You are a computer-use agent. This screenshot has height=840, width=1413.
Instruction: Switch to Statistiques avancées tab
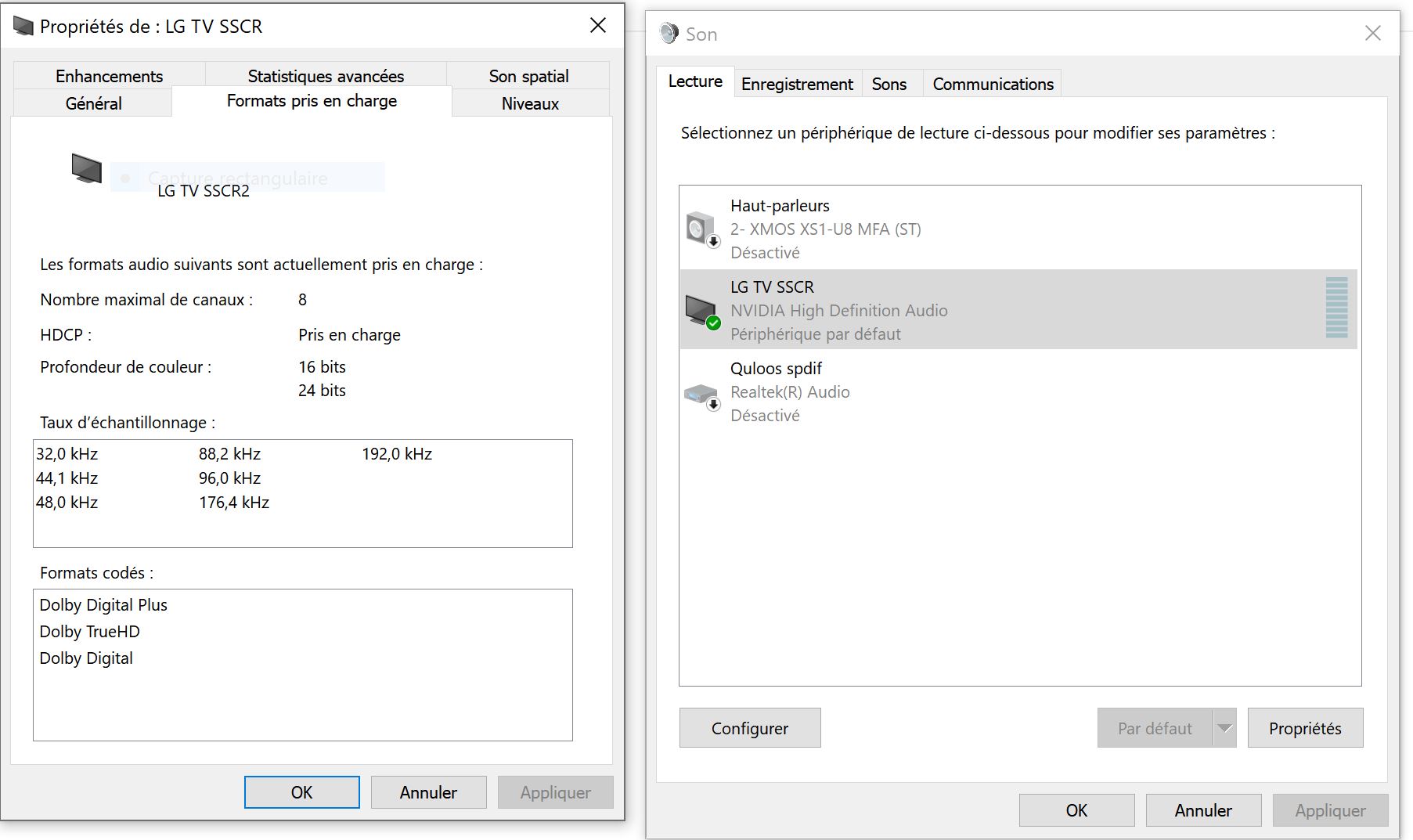point(326,76)
